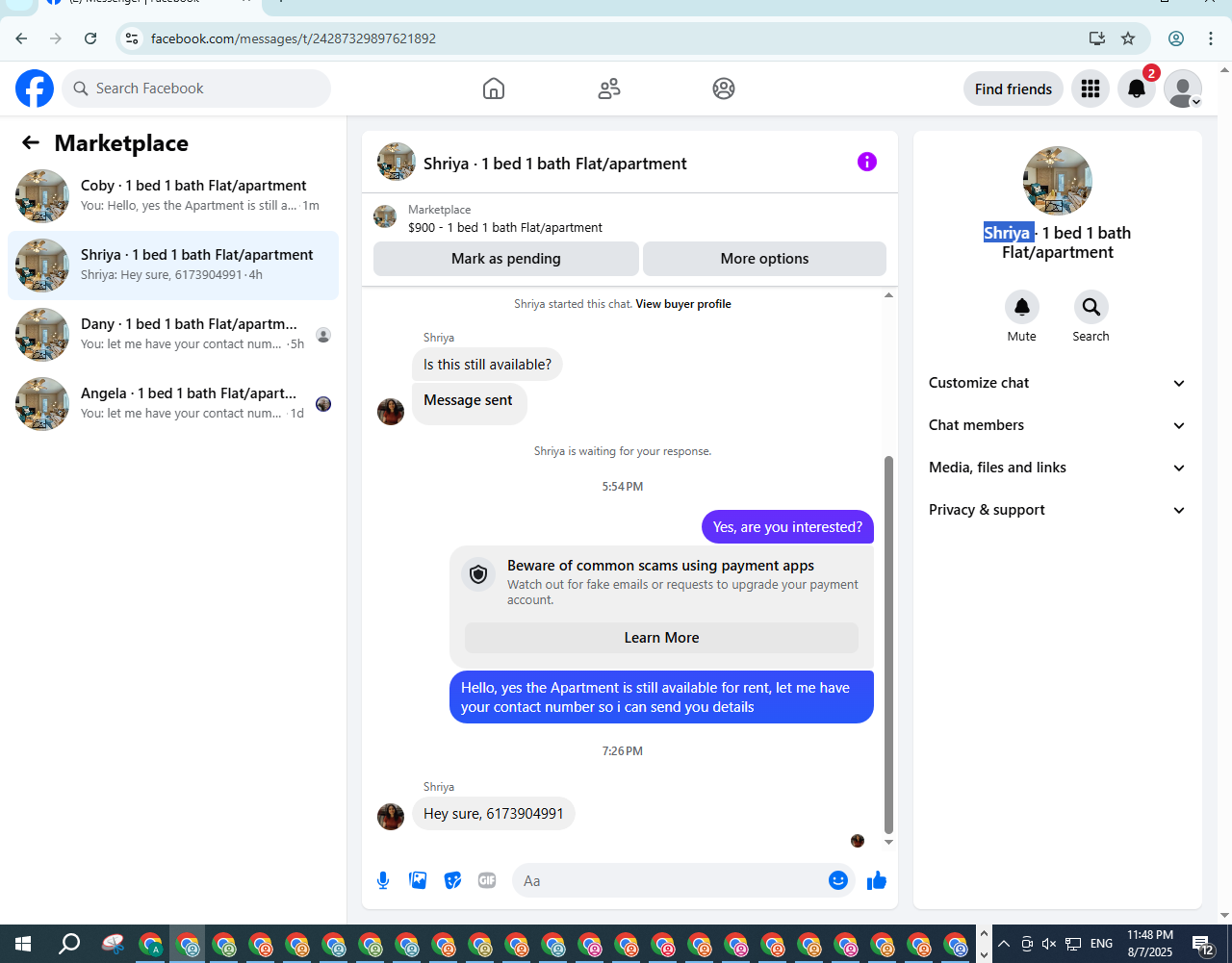1232x963 pixels.
Task: Send a voice clip with microphone icon
Action: point(383,880)
